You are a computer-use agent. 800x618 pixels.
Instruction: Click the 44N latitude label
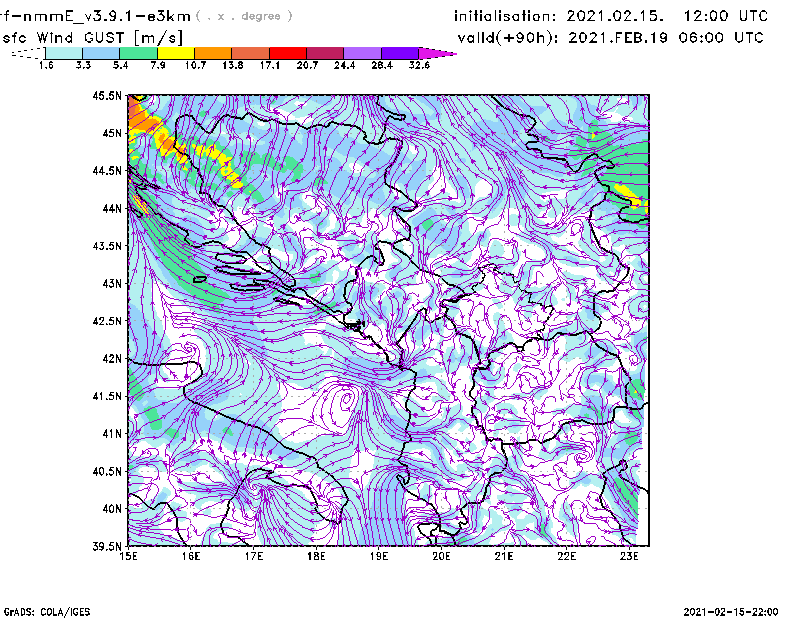(x=112, y=208)
